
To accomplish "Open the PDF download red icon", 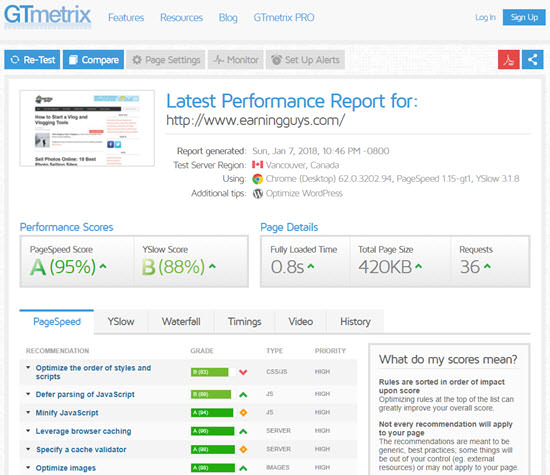I will (509, 60).
